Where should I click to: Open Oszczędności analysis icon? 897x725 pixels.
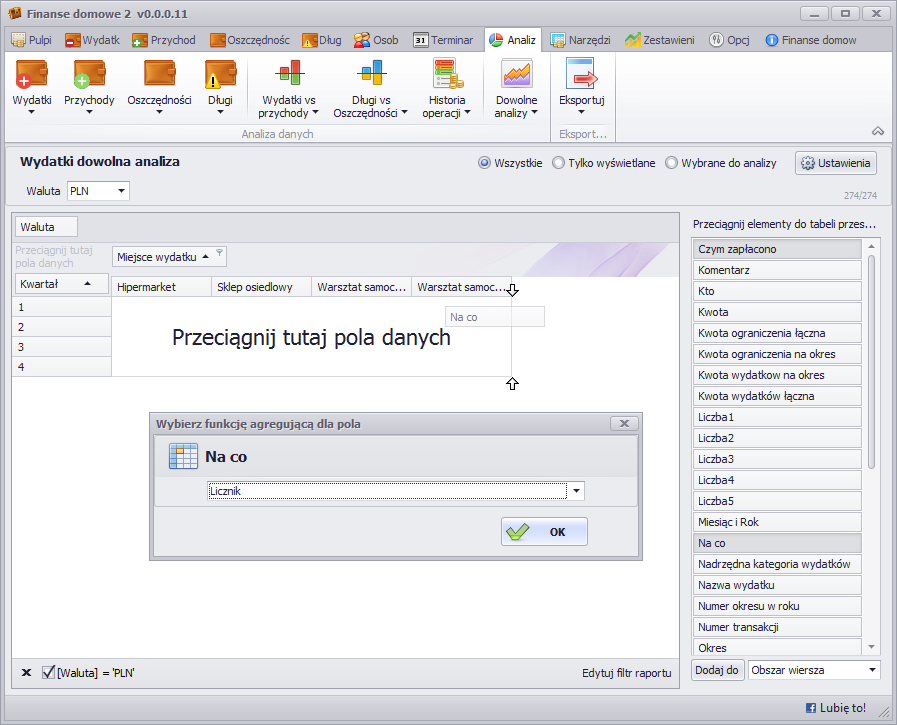coord(159,76)
